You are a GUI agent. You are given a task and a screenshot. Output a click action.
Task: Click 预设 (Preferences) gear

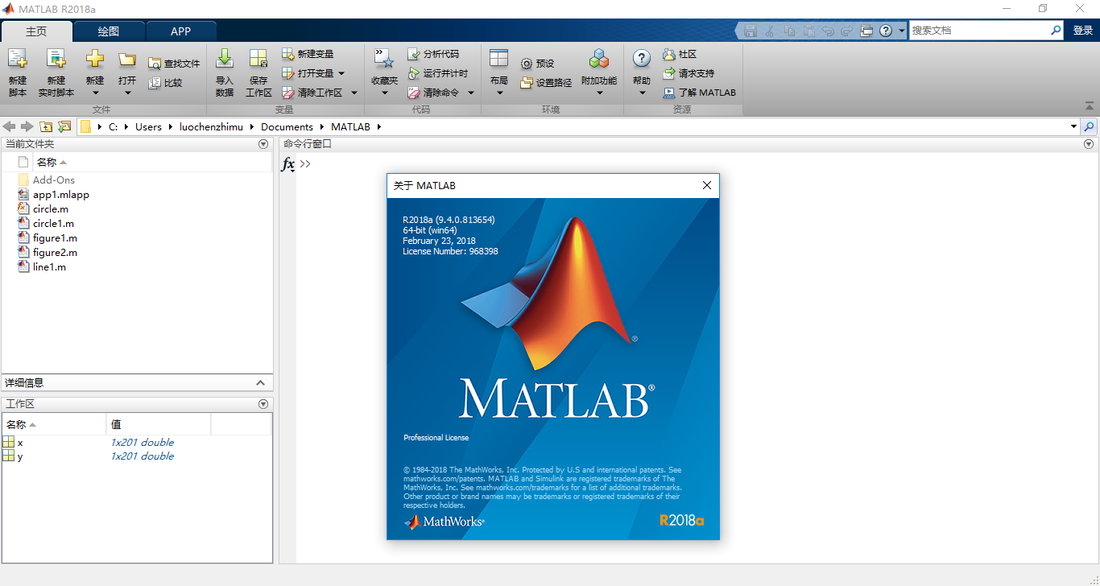tap(537, 63)
